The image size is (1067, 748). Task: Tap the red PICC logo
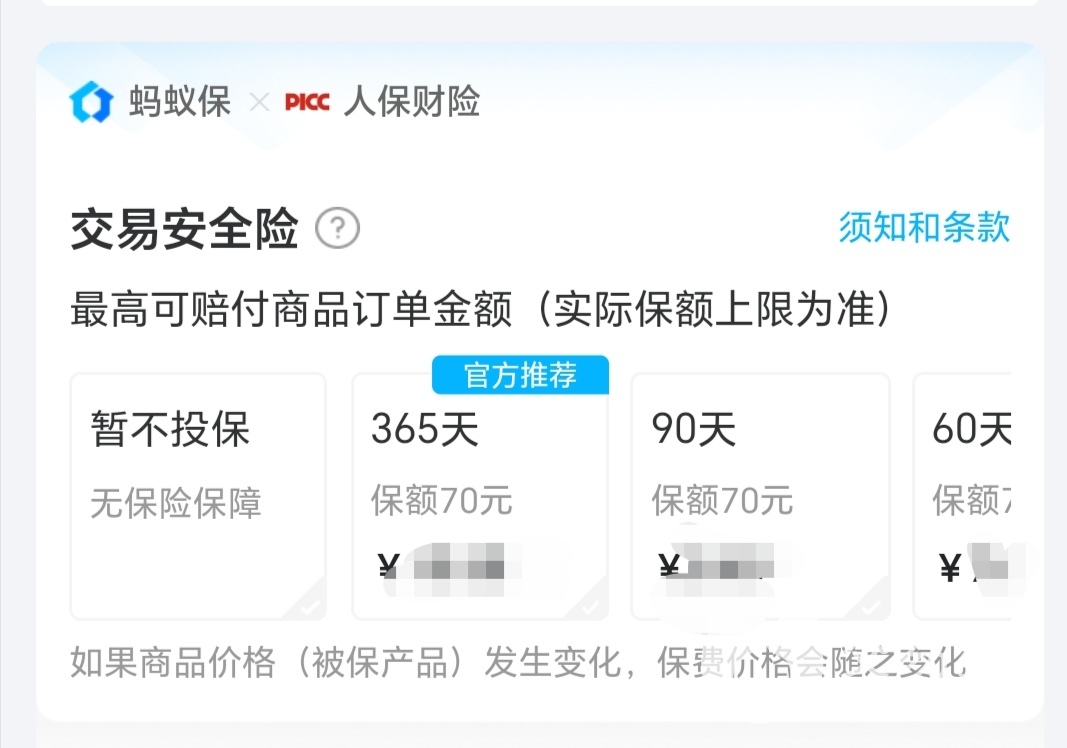pos(307,103)
